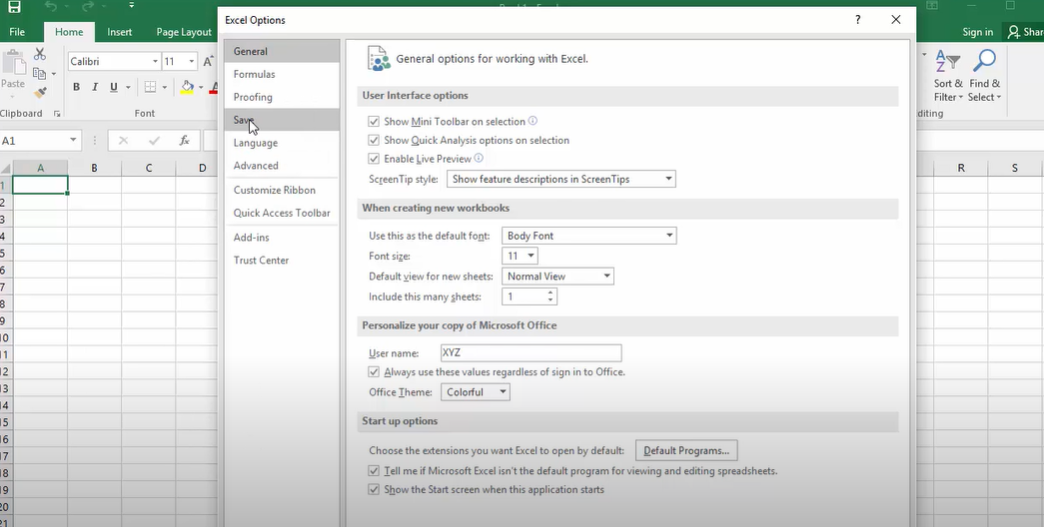Click the Default Programs... button
This screenshot has height=527, width=1044.
pyautogui.click(x=686, y=450)
